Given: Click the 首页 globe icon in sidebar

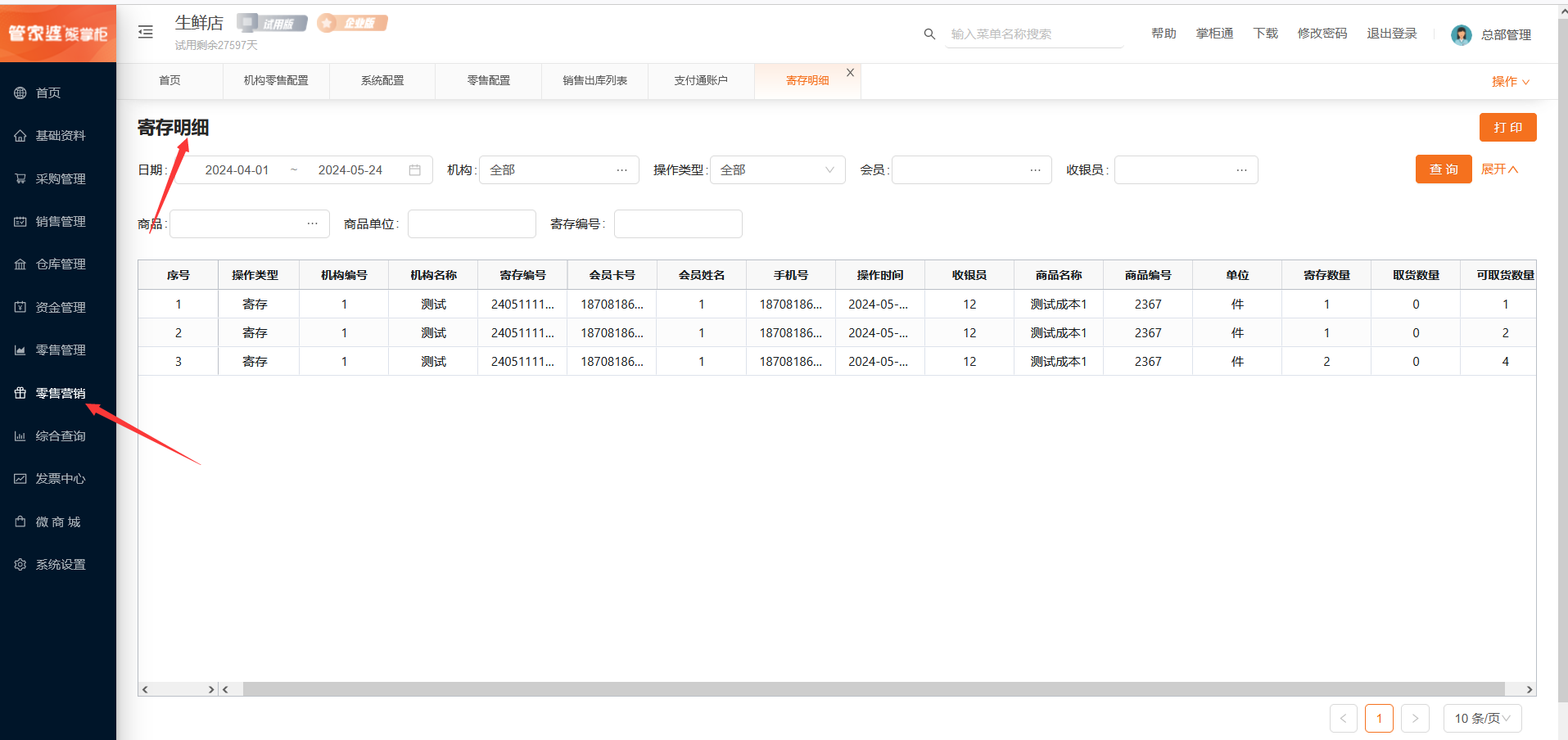Looking at the screenshot, I should tap(20, 92).
